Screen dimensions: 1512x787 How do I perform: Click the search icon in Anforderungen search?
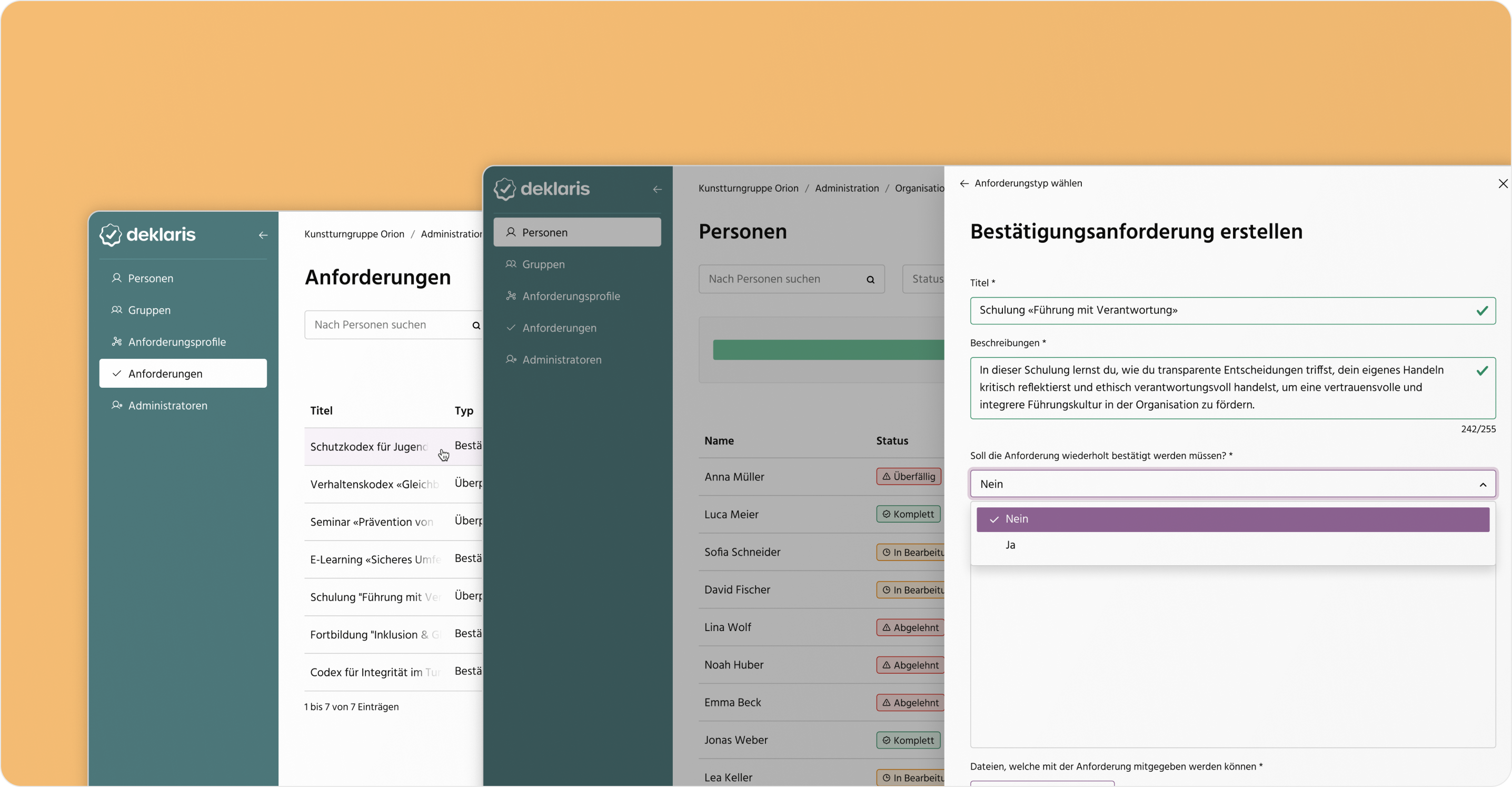(476, 326)
